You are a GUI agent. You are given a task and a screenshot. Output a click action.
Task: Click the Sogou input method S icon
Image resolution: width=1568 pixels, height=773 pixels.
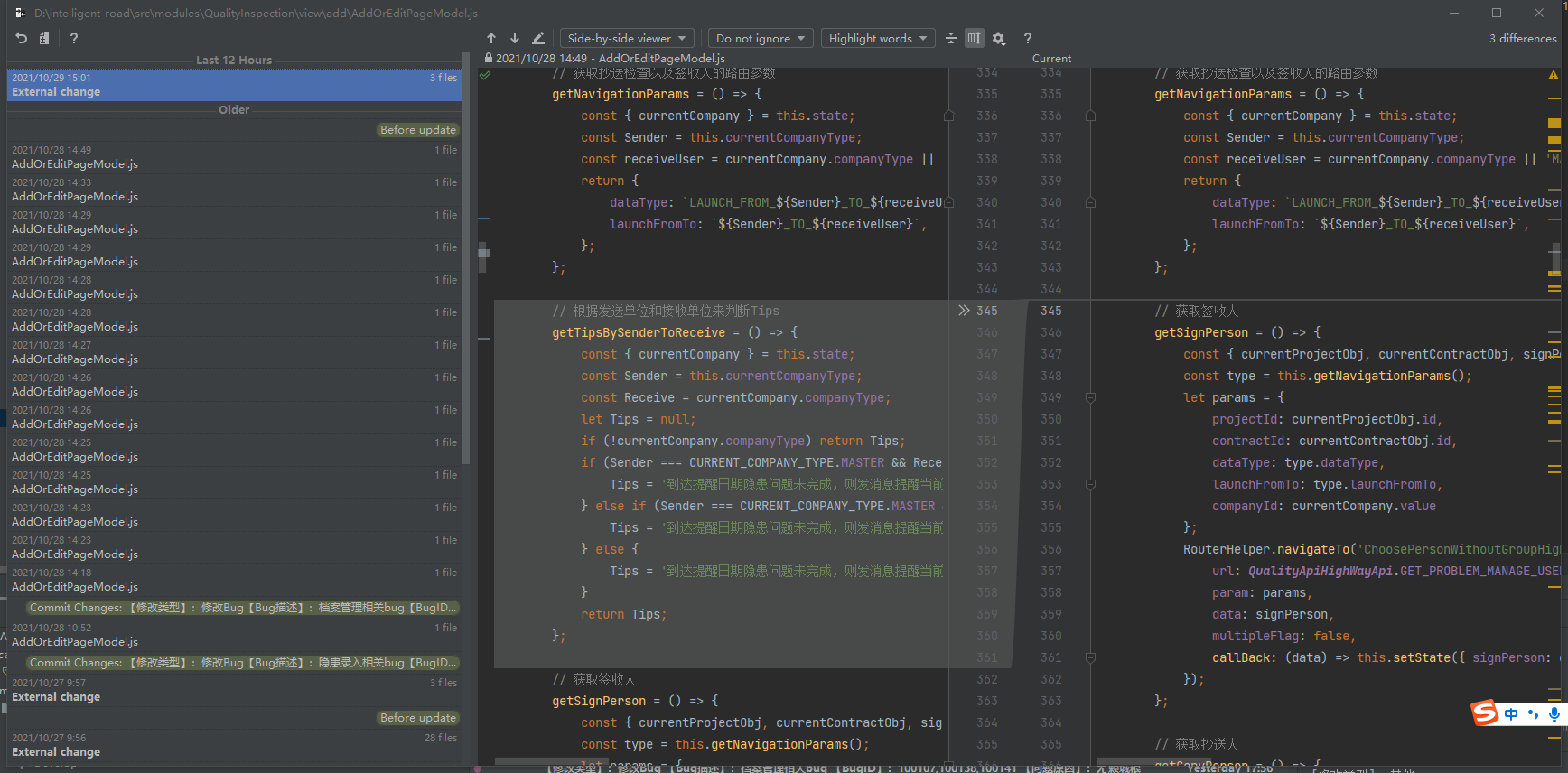click(x=1485, y=713)
